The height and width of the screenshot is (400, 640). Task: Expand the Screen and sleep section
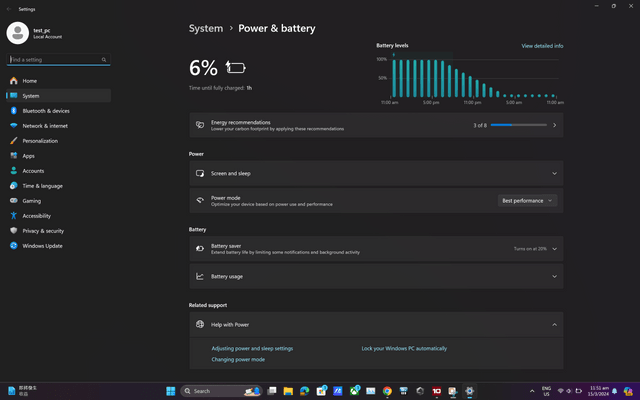coord(376,173)
